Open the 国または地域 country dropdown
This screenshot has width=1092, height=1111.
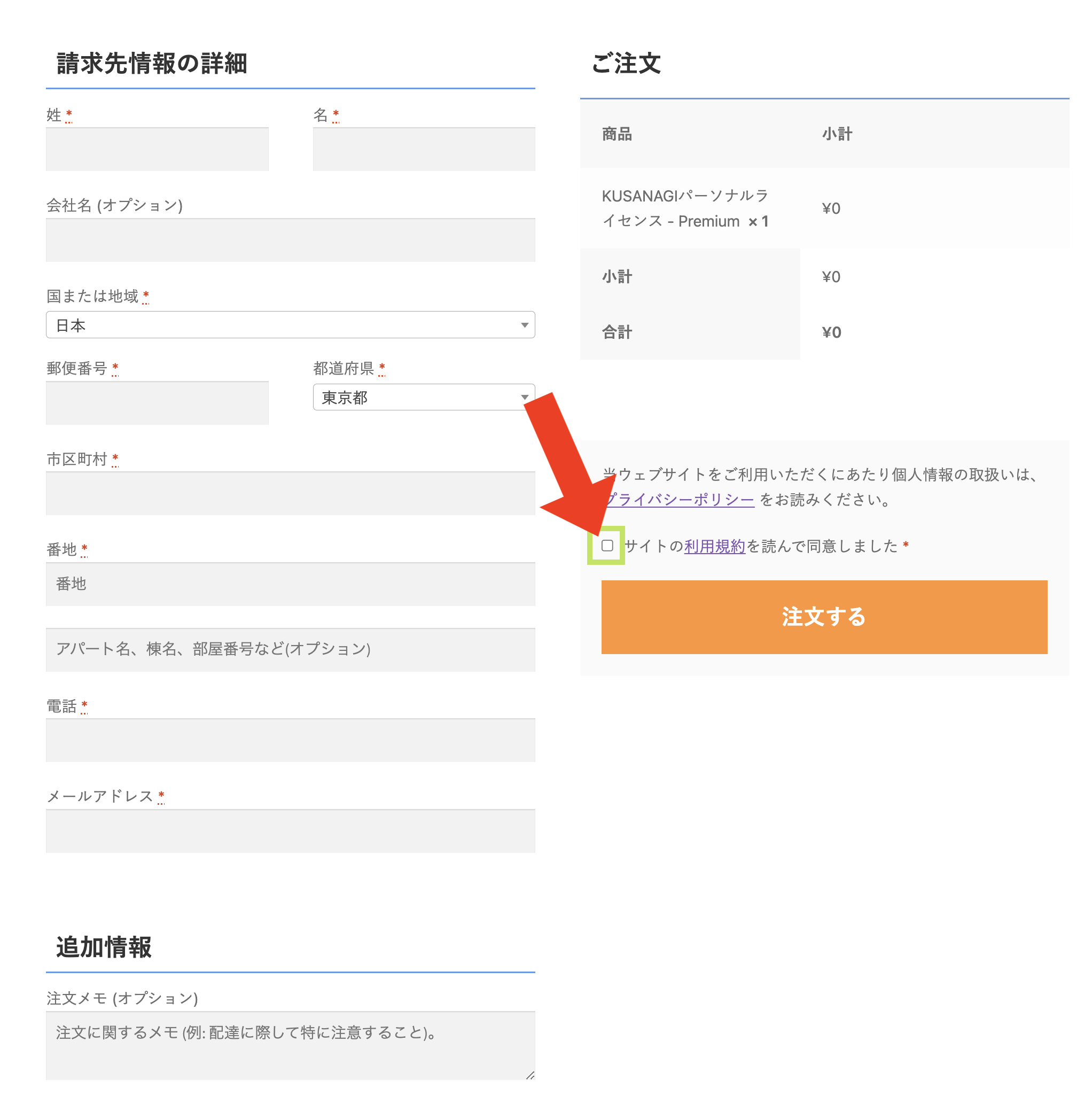coord(290,325)
